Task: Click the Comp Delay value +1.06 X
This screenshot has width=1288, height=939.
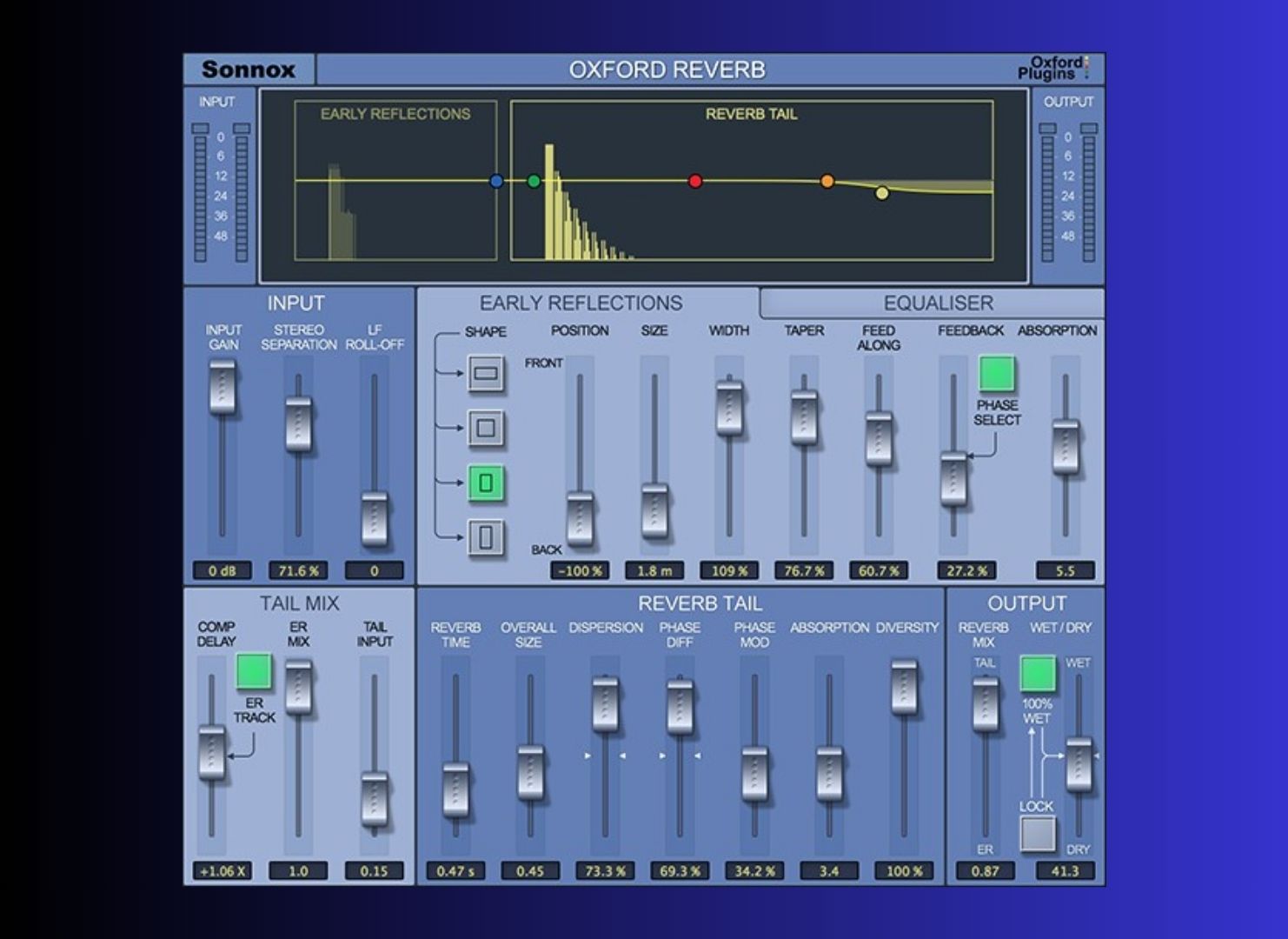Action: point(222,871)
